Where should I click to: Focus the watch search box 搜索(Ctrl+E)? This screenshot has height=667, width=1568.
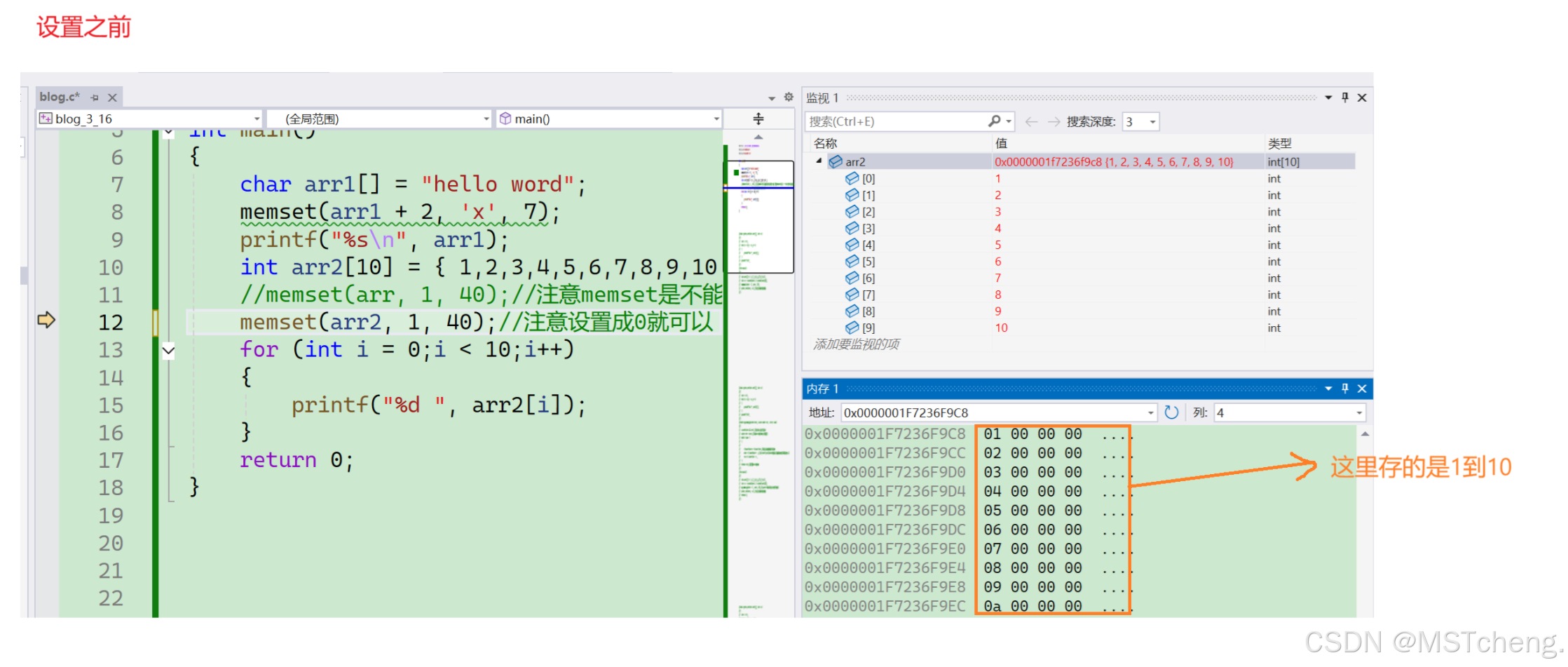click(897, 121)
